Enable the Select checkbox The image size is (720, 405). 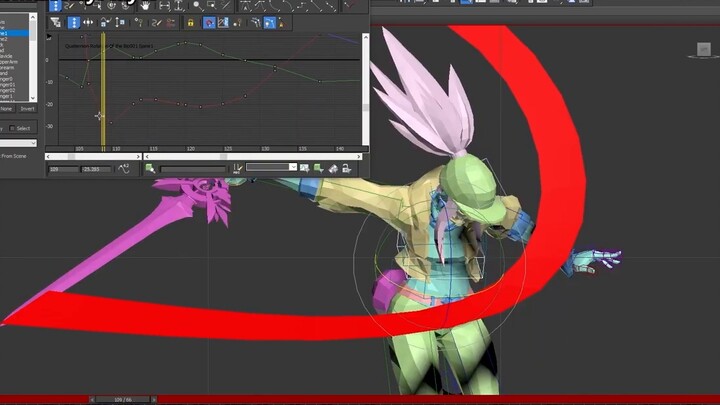click(x=12, y=129)
